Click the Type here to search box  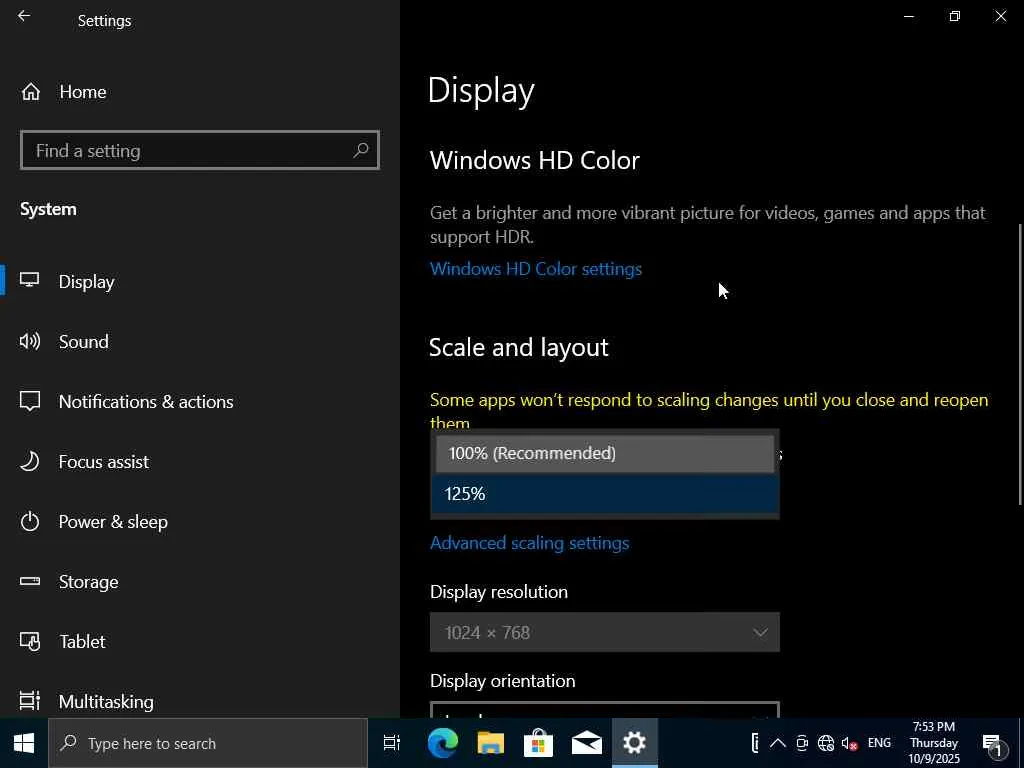208,743
